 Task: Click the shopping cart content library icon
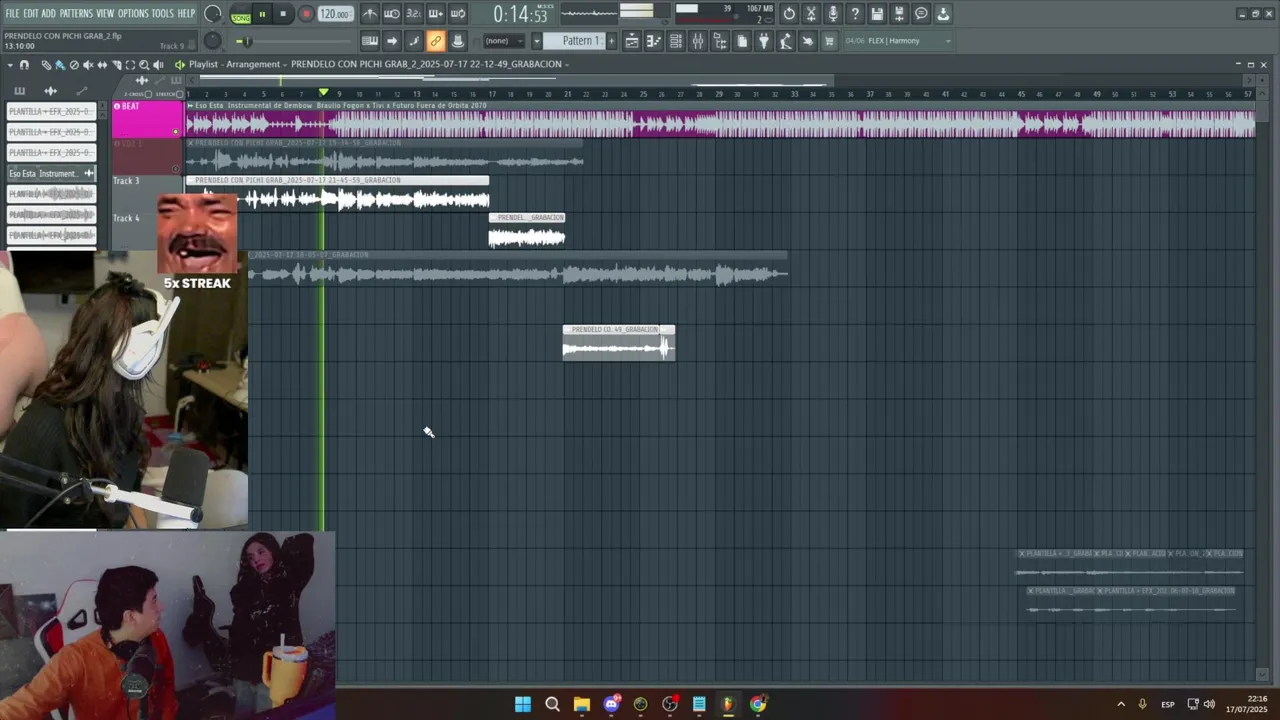(x=829, y=41)
